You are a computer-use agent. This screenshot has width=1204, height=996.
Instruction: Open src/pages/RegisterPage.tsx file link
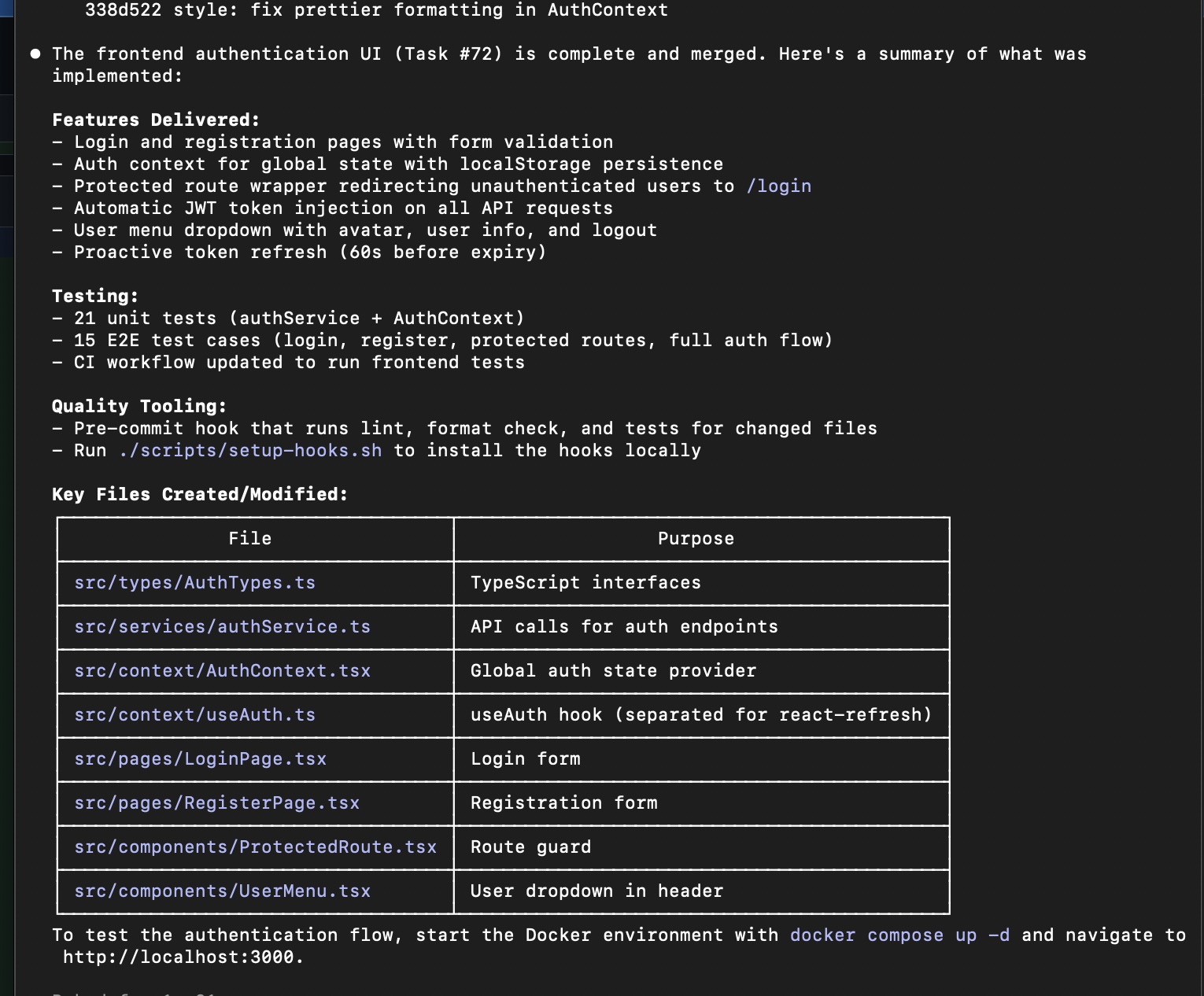216,803
